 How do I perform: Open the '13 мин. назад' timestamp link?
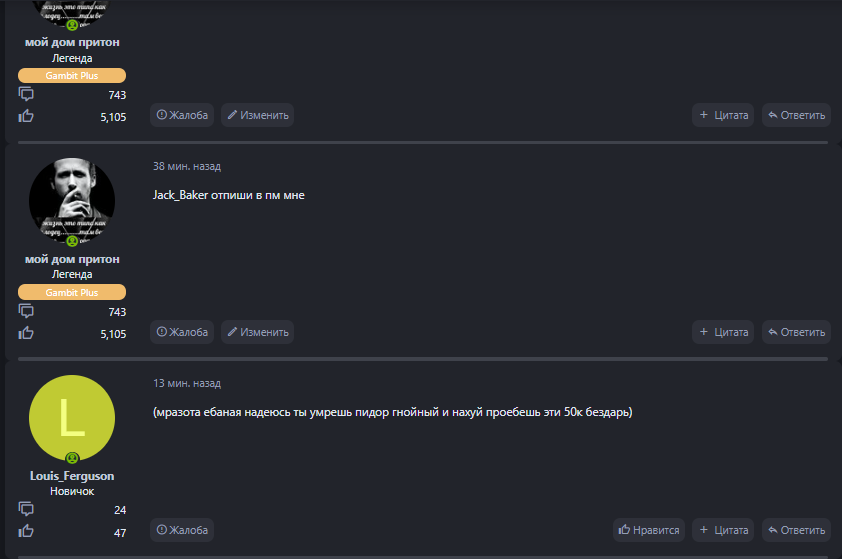[187, 383]
